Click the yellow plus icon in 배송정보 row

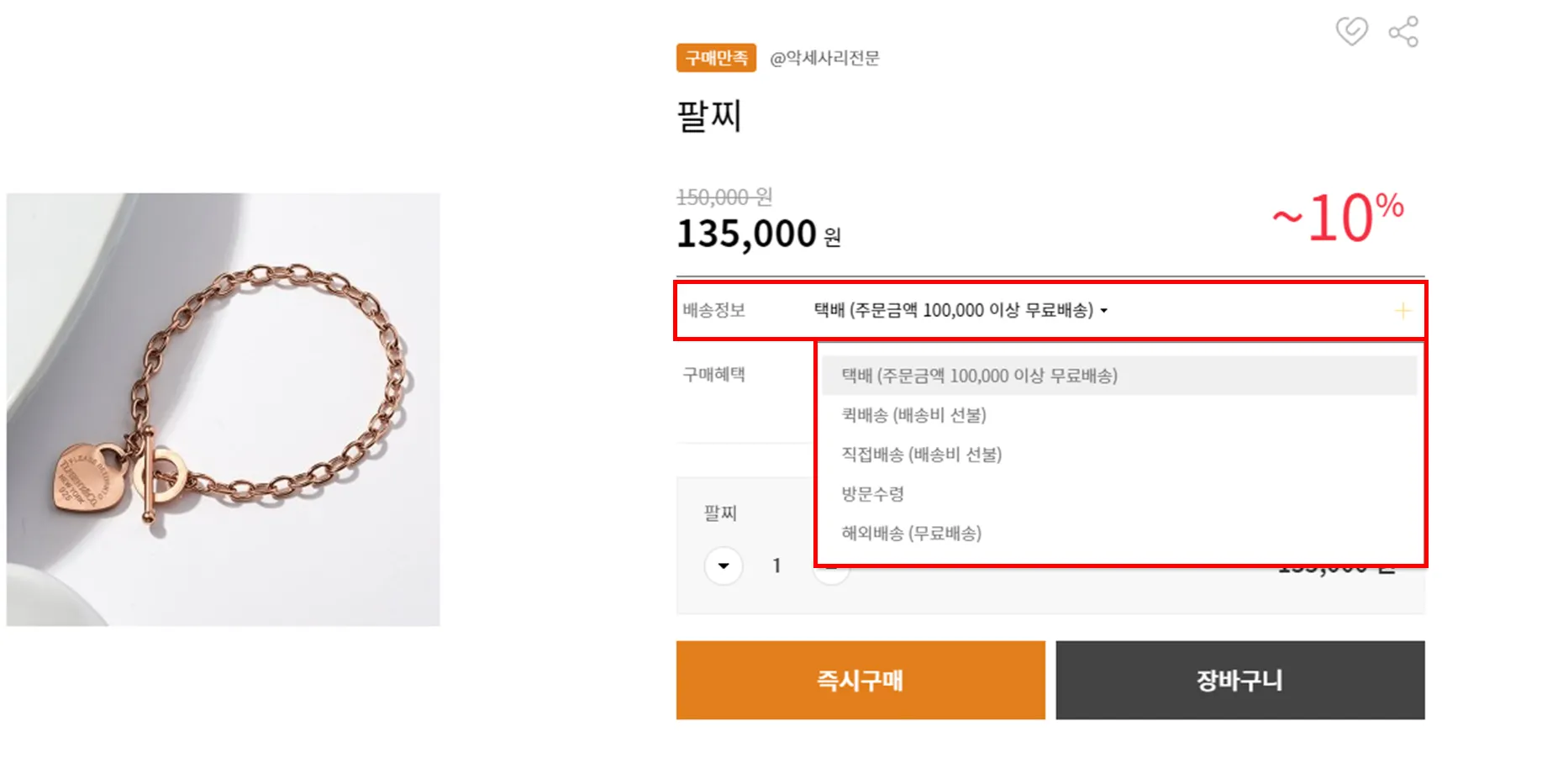(1402, 312)
